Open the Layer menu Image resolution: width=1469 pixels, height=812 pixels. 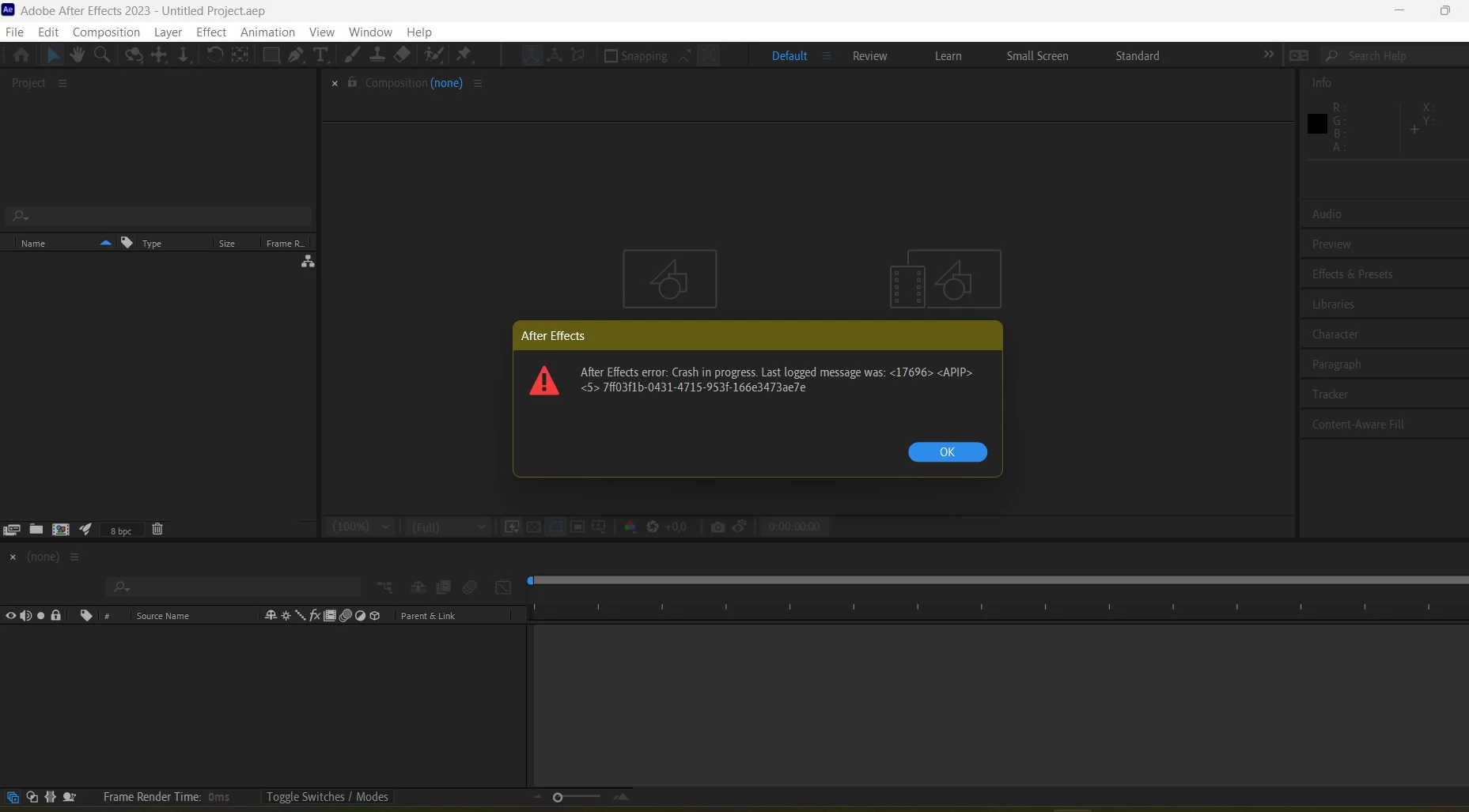point(168,32)
